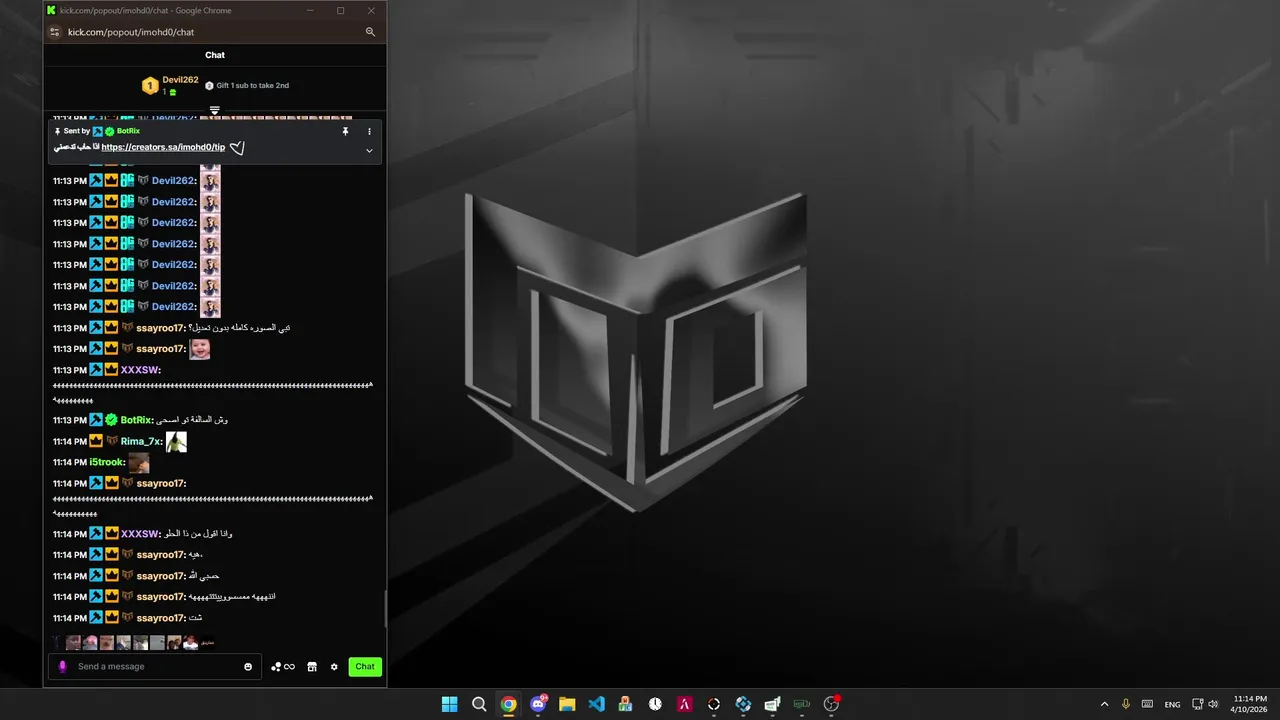Open Discord from the taskbar

pyautogui.click(x=538, y=704)
